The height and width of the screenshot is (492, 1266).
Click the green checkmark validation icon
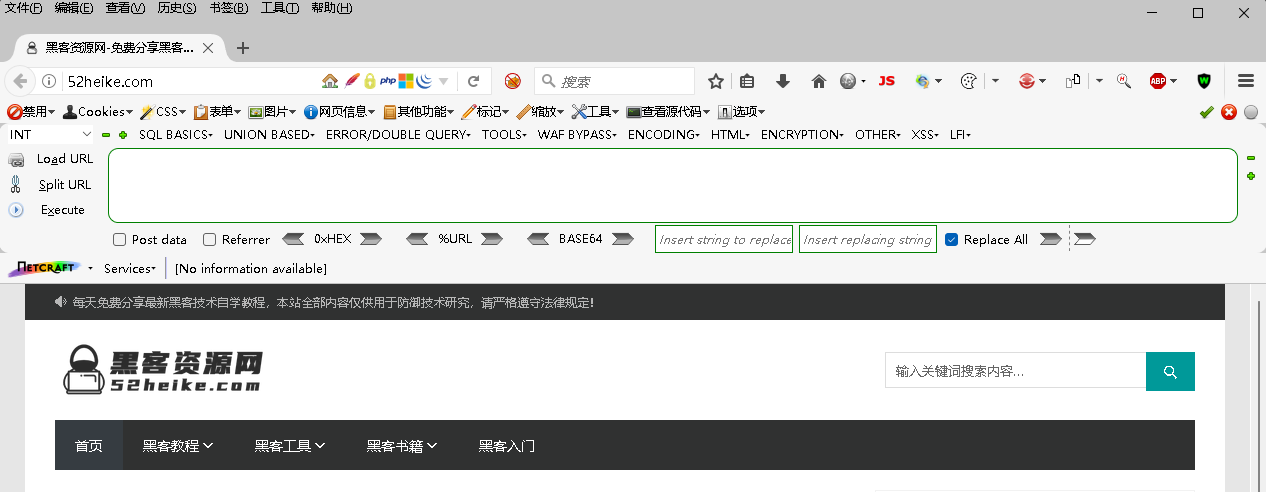1207,112
